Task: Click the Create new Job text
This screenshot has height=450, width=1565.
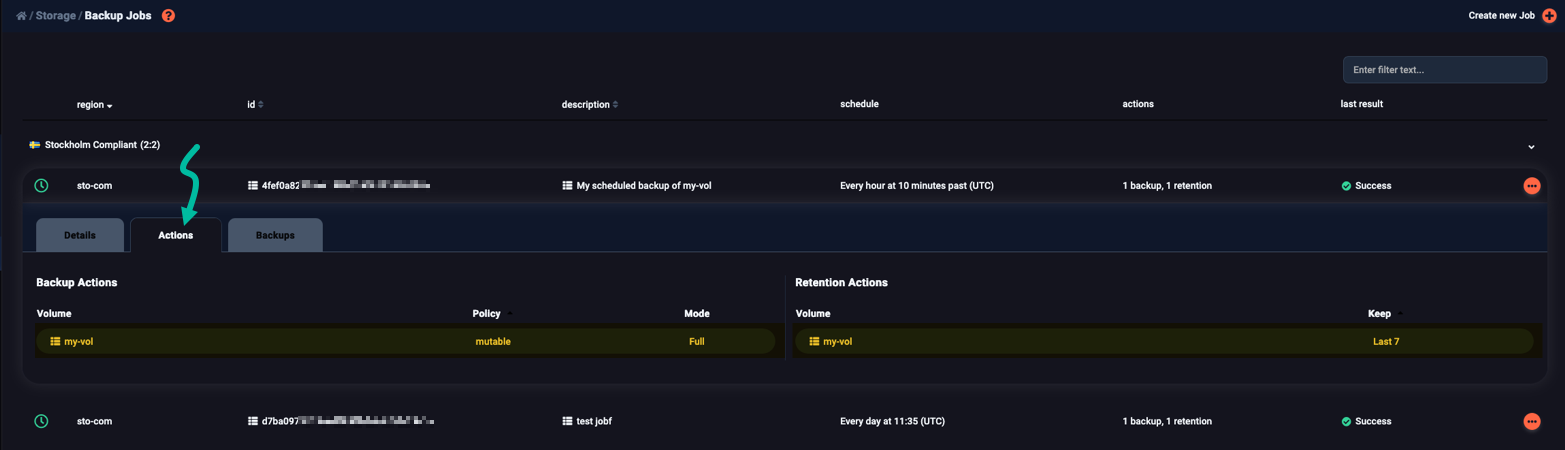Action: (x=1501, y=16)
